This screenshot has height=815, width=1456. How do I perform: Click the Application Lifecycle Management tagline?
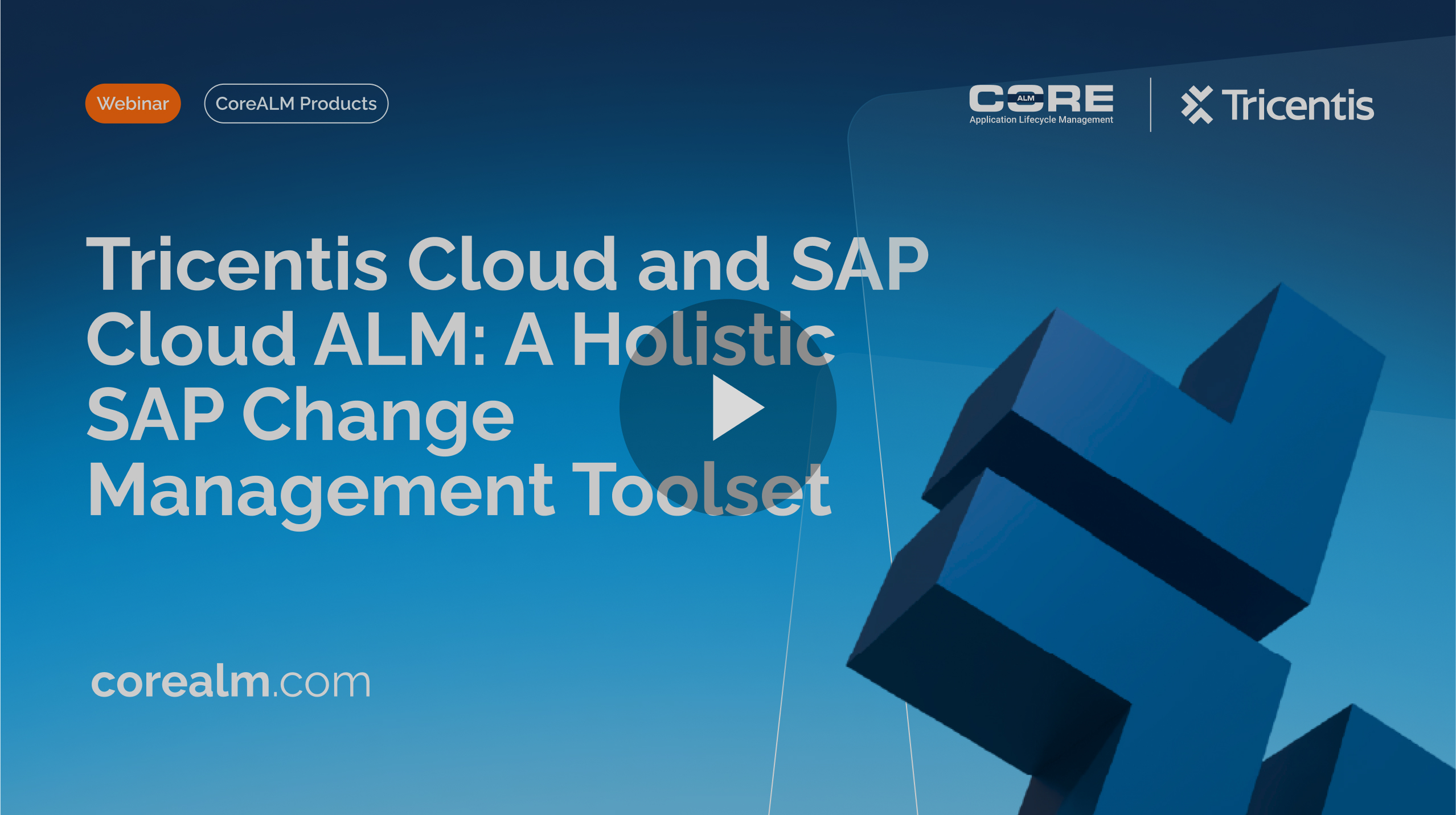click(x=1041, y=120)
